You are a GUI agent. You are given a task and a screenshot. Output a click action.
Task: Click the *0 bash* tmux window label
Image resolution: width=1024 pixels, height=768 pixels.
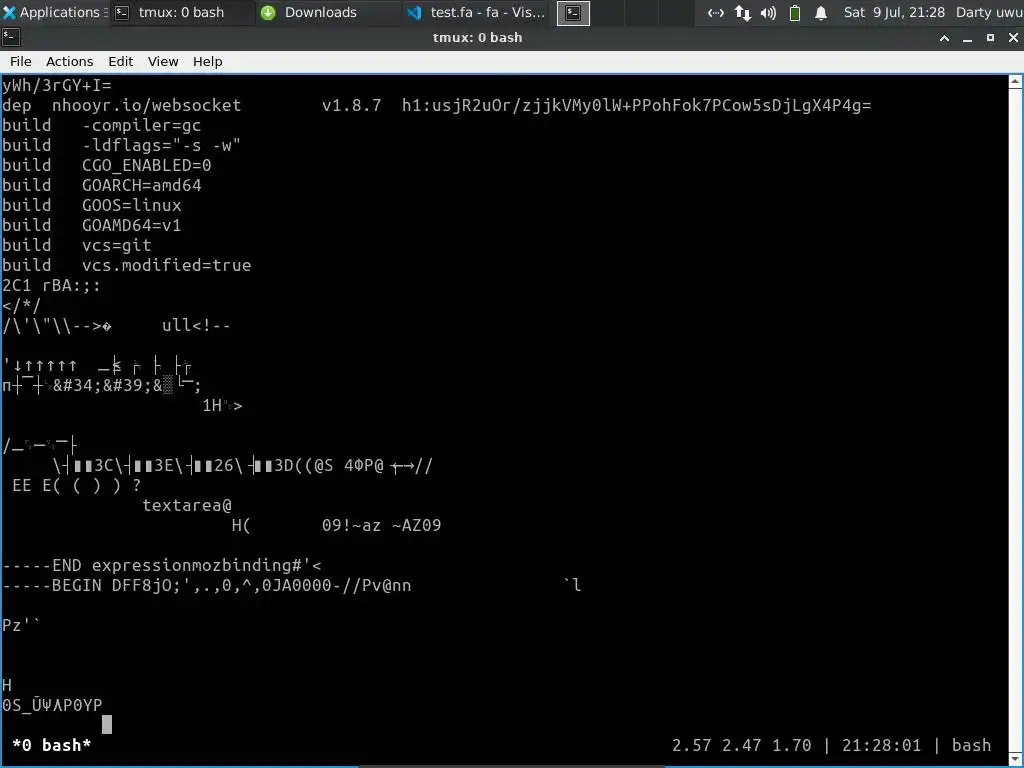tap(52, 745)
